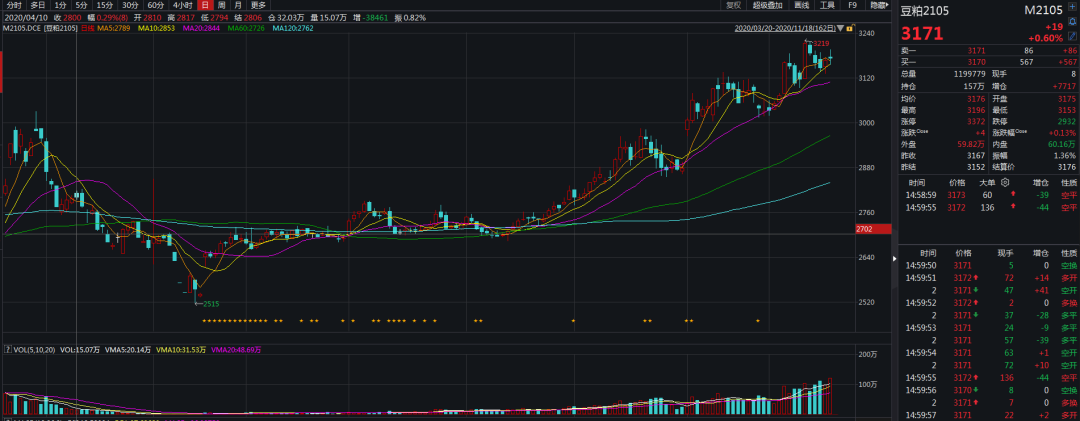This screenshot has height=421, width=1080.
Task: Click the 内盘 60.16万 value
Action: pos(1063,144)
